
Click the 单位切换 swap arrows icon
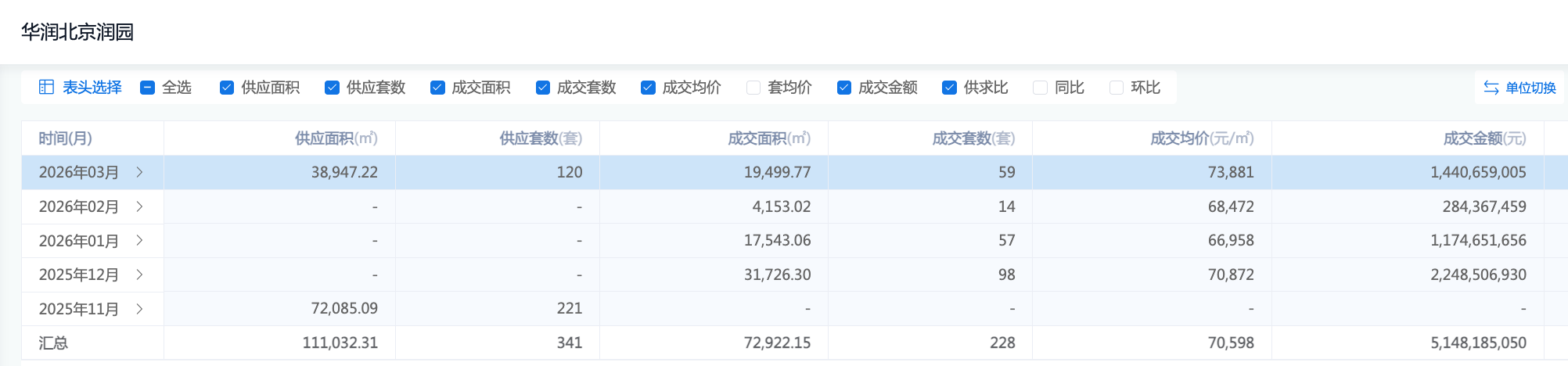point(1491,88)
